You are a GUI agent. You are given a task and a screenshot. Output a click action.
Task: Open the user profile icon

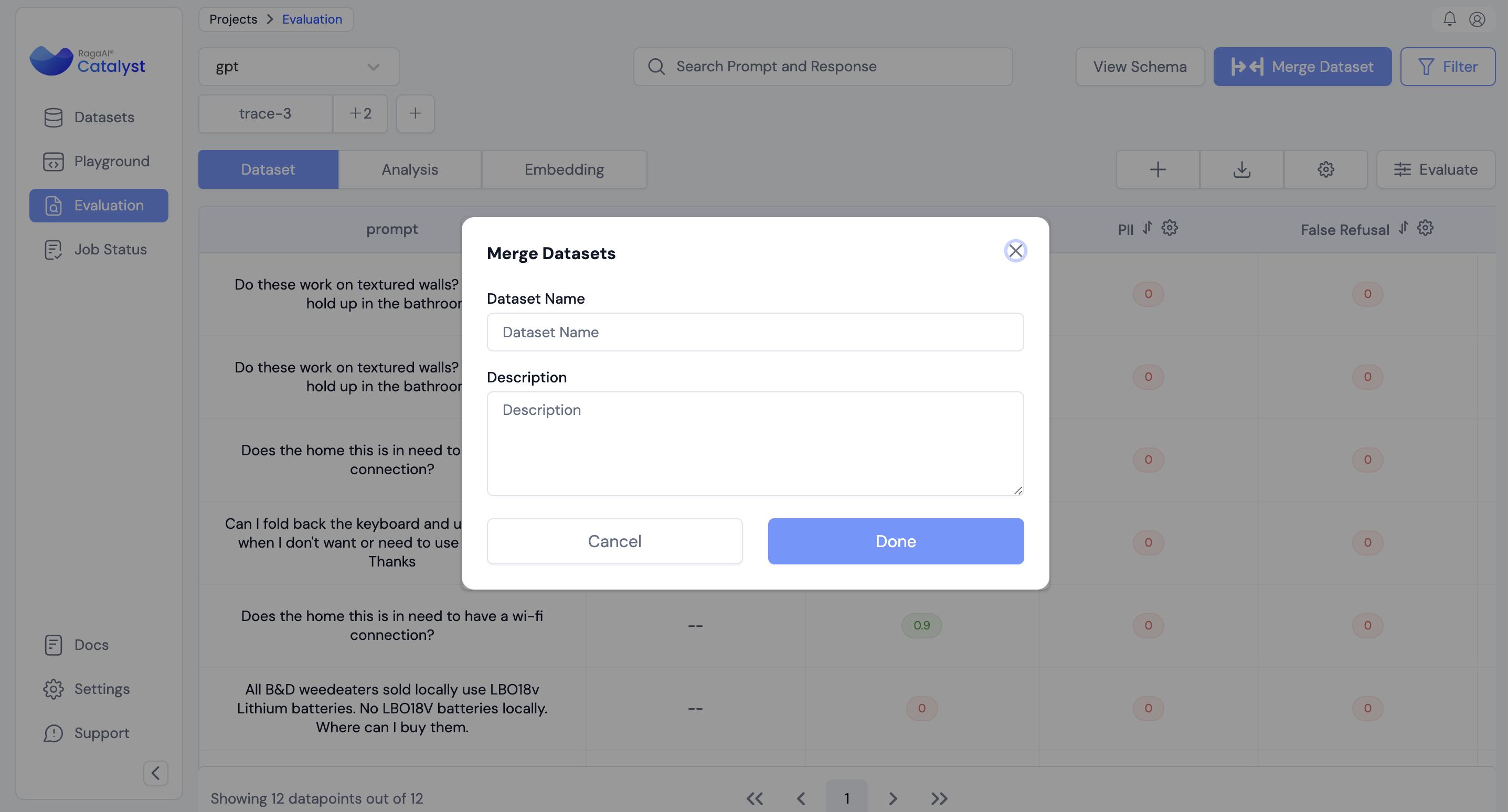1477,19
